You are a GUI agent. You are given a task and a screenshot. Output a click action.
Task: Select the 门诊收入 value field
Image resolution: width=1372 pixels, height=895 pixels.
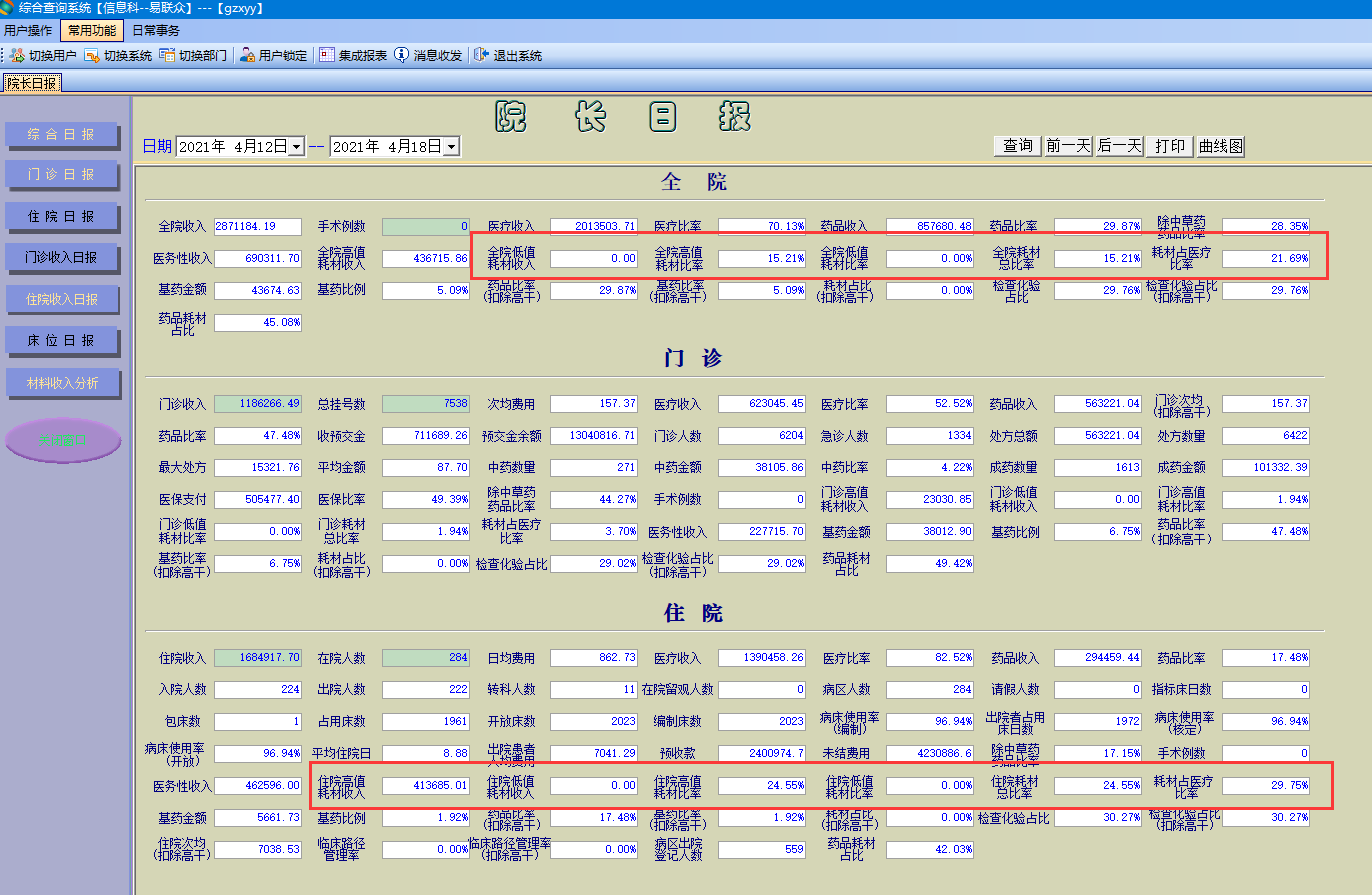point(258,404)
